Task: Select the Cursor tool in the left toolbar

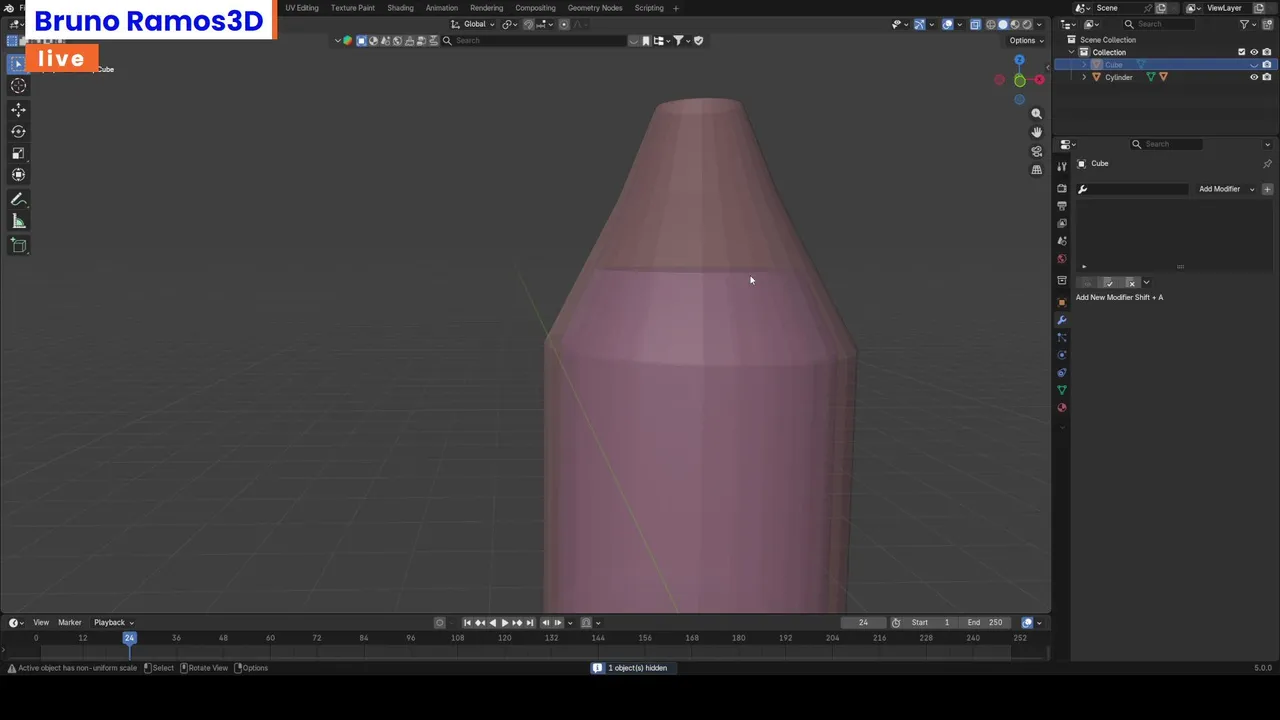Action: (18, 85)
